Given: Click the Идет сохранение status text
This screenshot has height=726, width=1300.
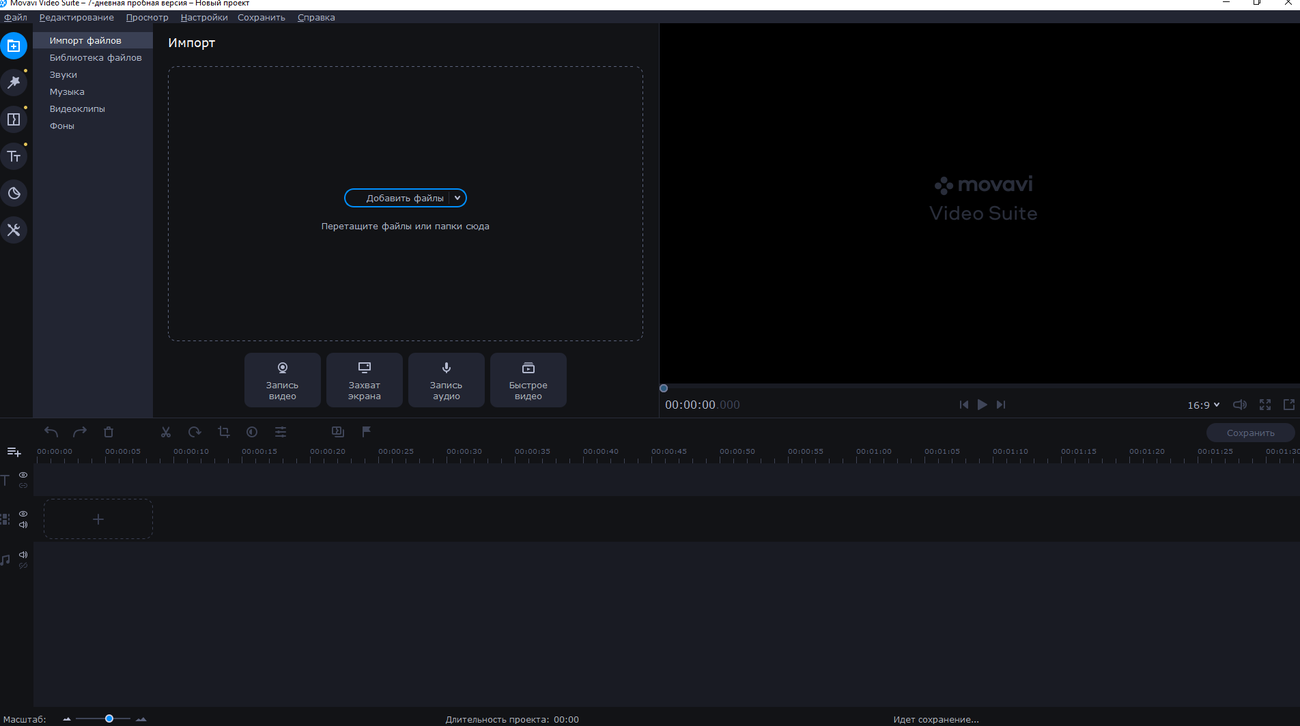Looking at the screenshot, I should click(x=936, y=720).
